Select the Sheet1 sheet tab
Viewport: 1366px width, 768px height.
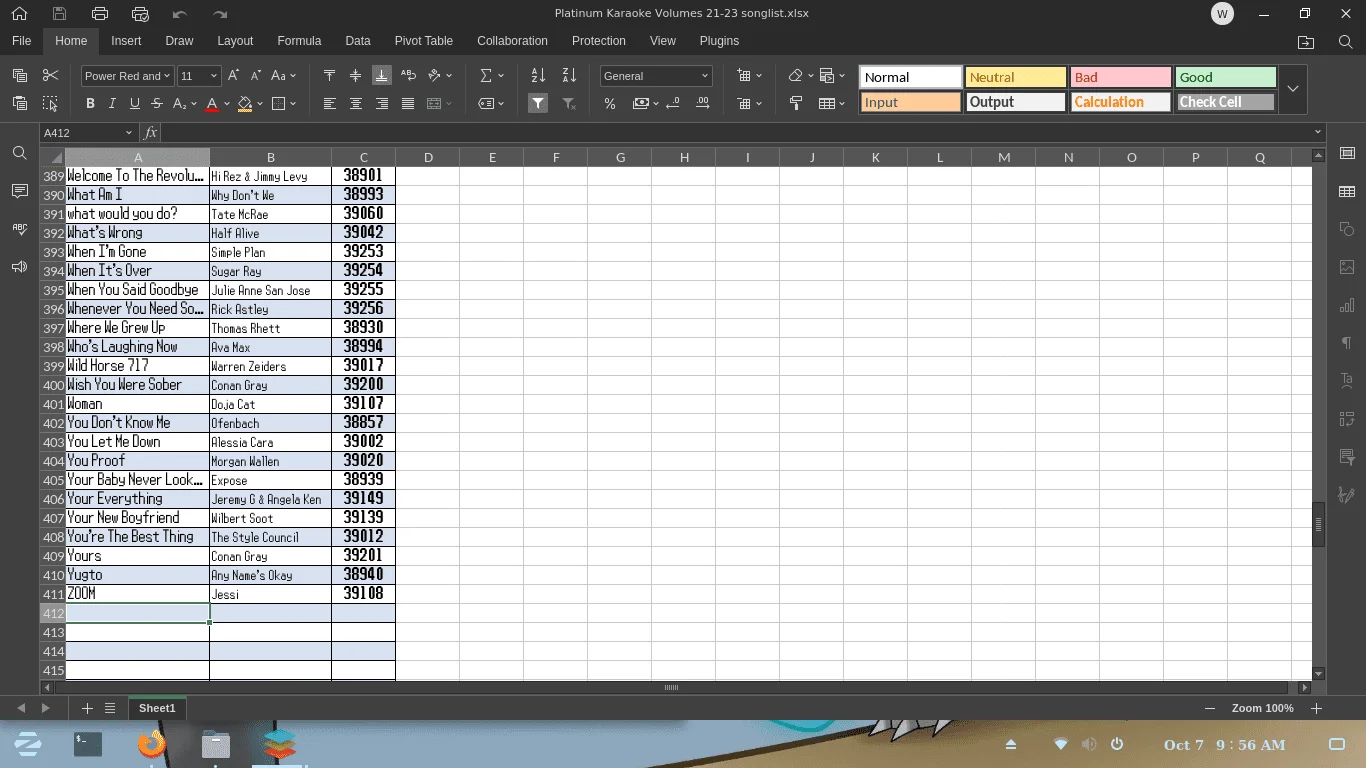[x=157, y=708]
